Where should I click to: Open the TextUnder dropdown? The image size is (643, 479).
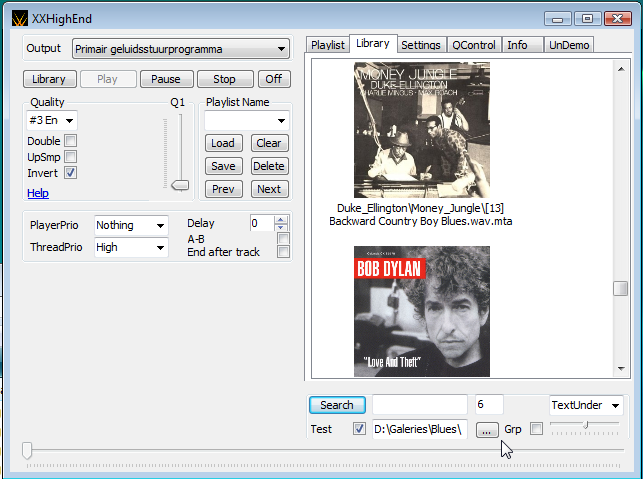tap(586, 405)
